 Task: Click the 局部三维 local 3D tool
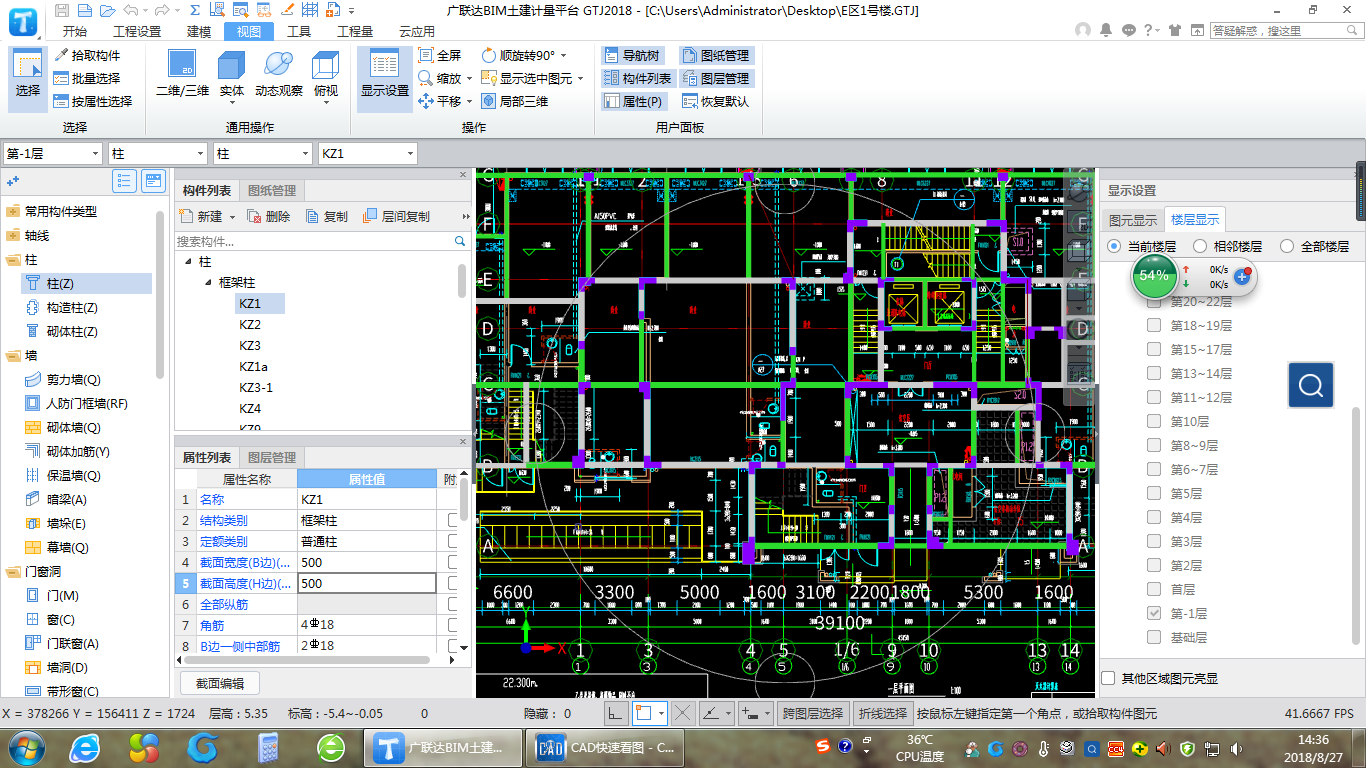(x=515, y=101)
